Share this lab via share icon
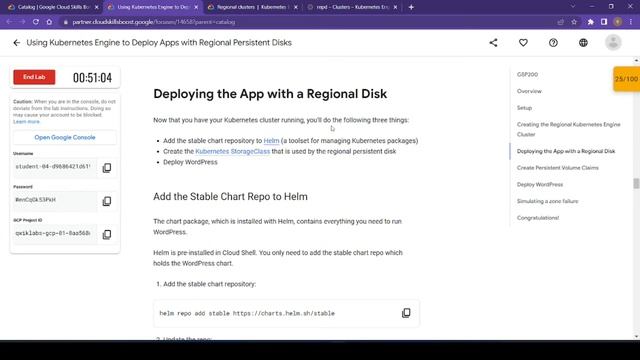This screenshot has width=640, height=360. tap(493, 42)
